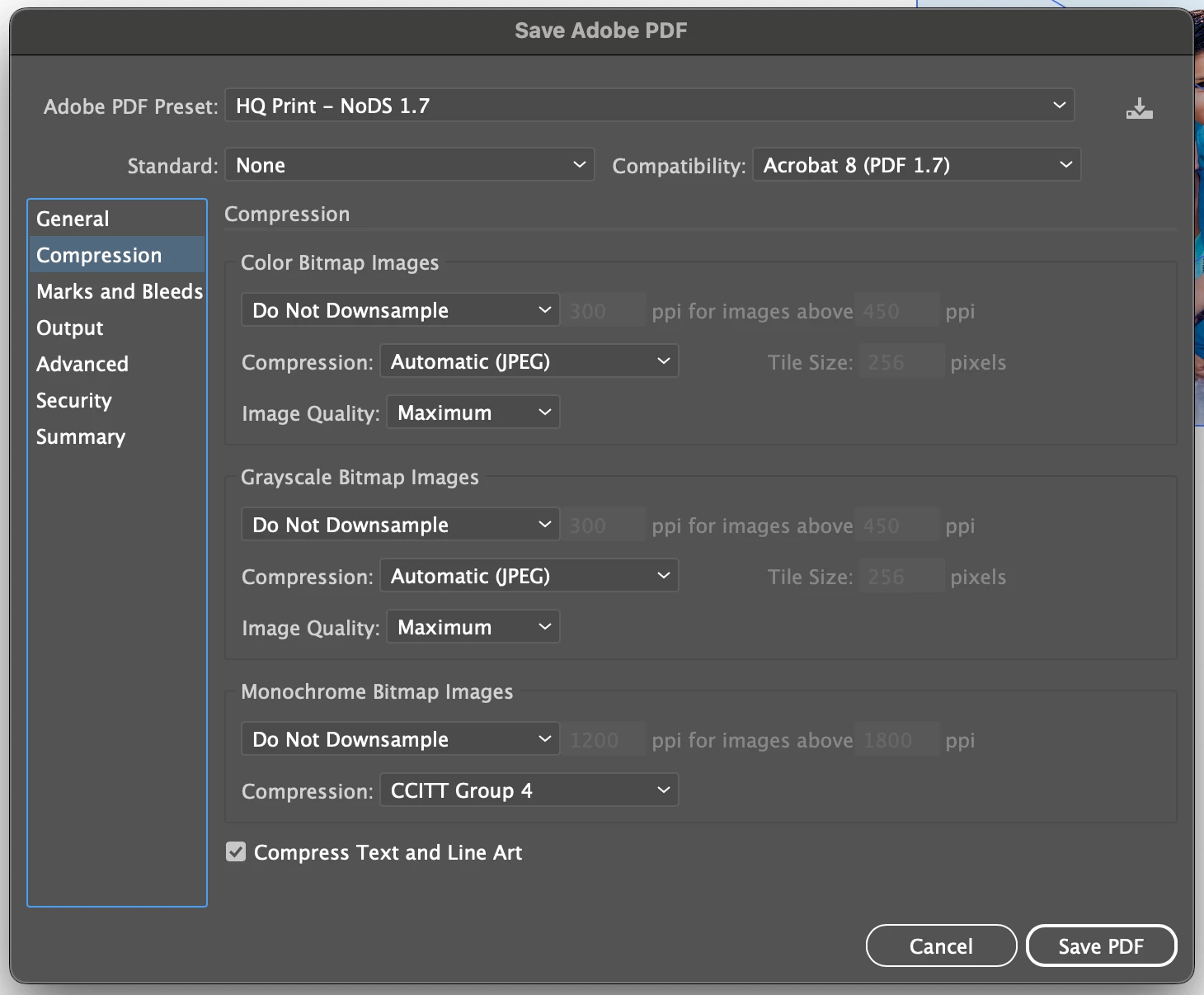The image size is (1204, 995).
Task: Click the Monochrome Bitmap Images heading
Action: [377, 691]
